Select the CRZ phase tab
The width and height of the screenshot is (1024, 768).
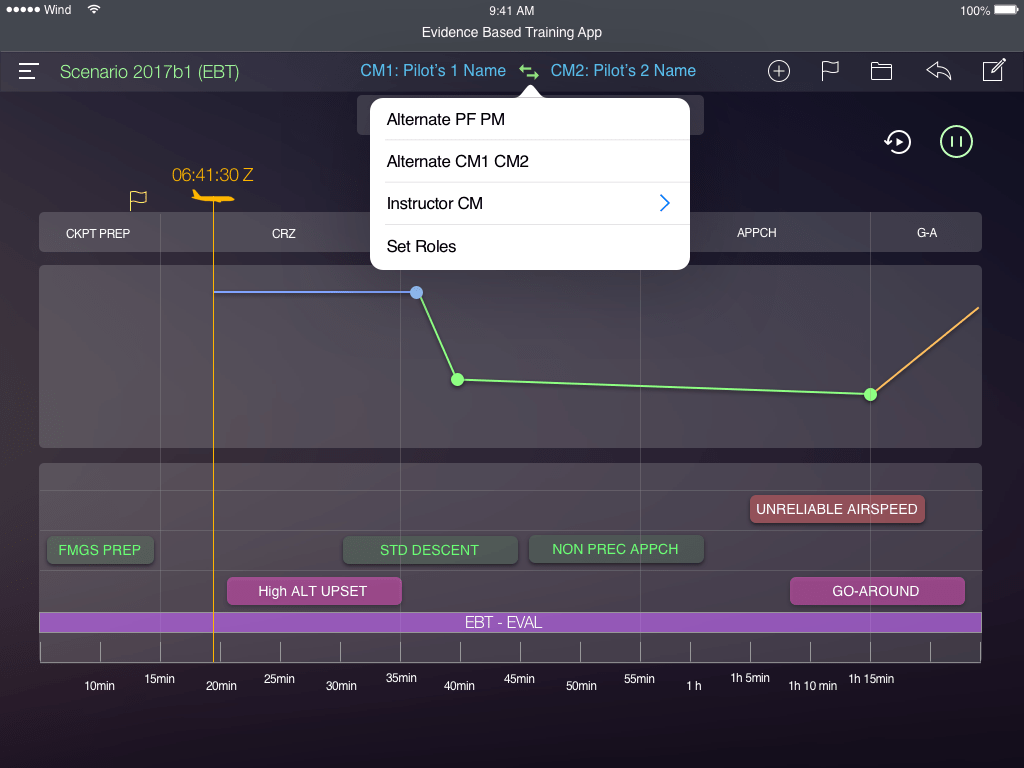pyautogui.click(x=283, y=233)
